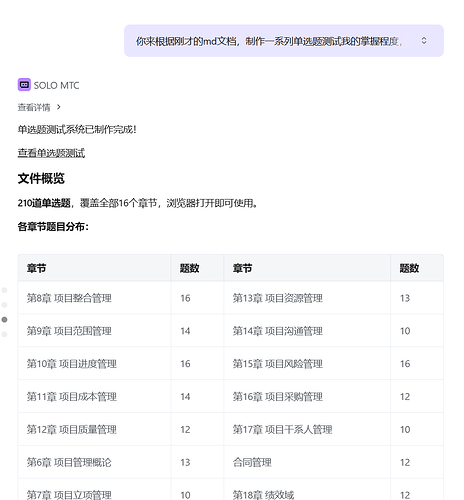The width and height of the screenshot is (464, 500).
Task: Jump to fourth conversation dot marker
Action: point(4,334)
